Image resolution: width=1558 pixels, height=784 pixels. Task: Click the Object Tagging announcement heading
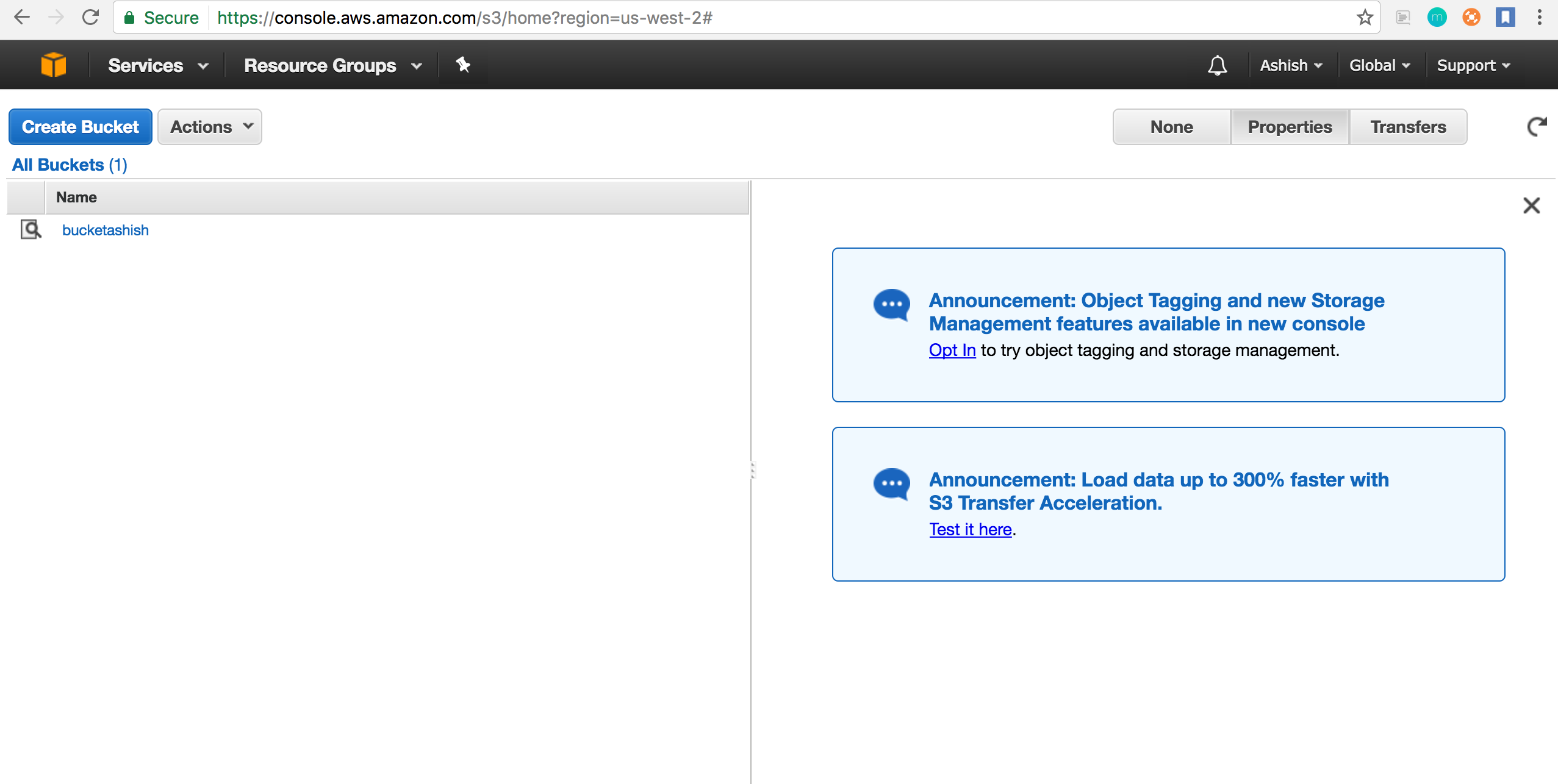point(1156,312)
